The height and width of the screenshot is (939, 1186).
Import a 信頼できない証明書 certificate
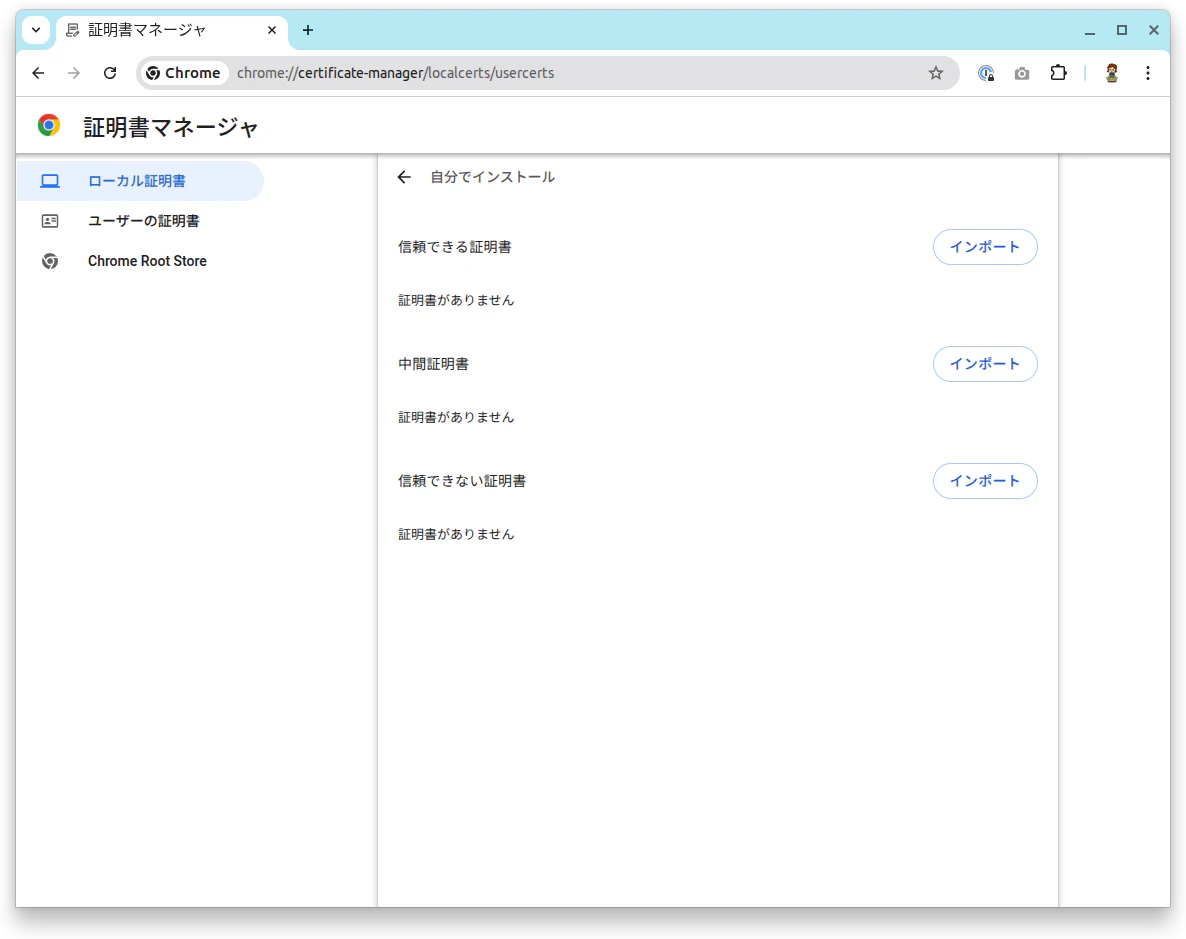point(985,481)
